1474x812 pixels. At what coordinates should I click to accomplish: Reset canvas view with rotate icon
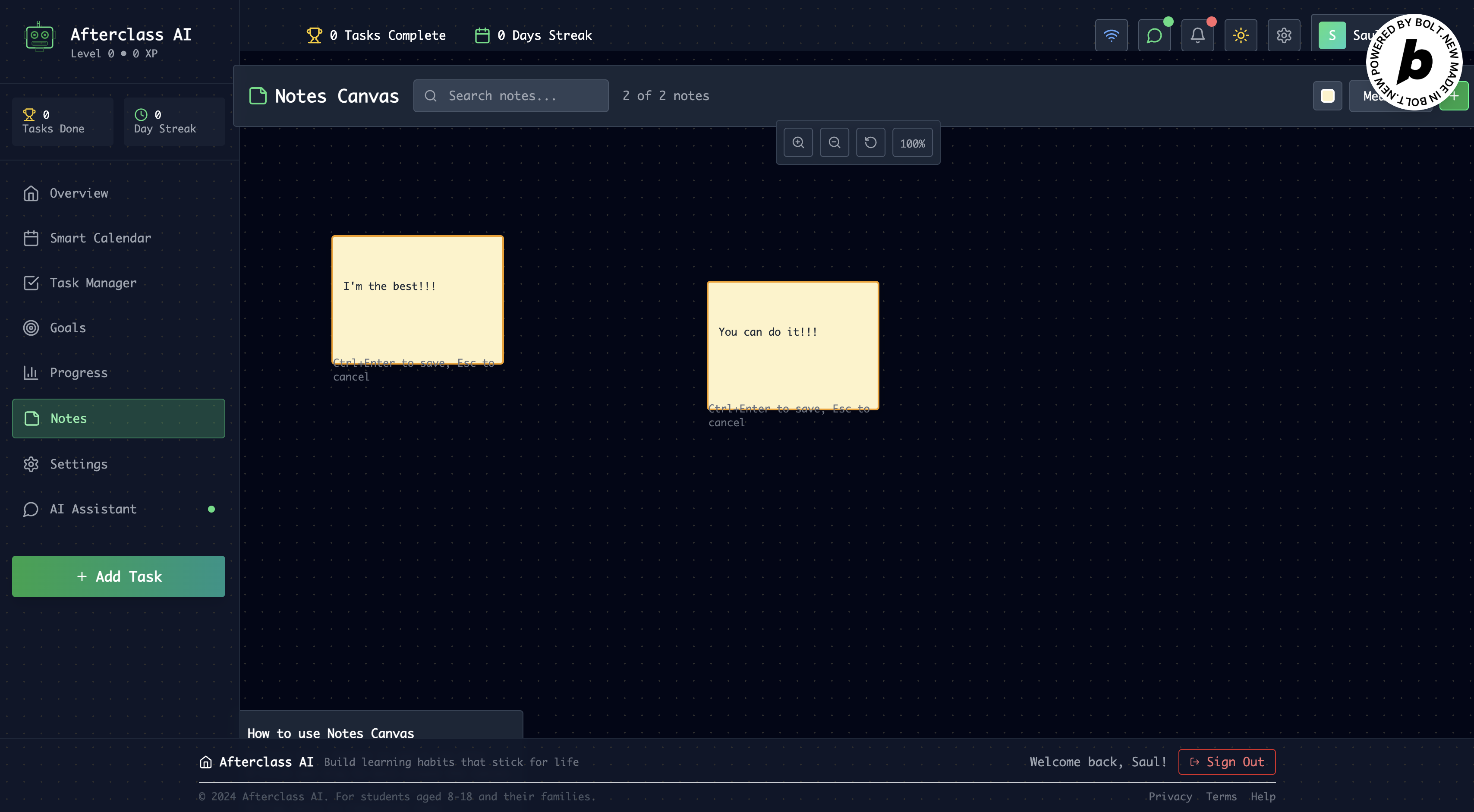870,142
